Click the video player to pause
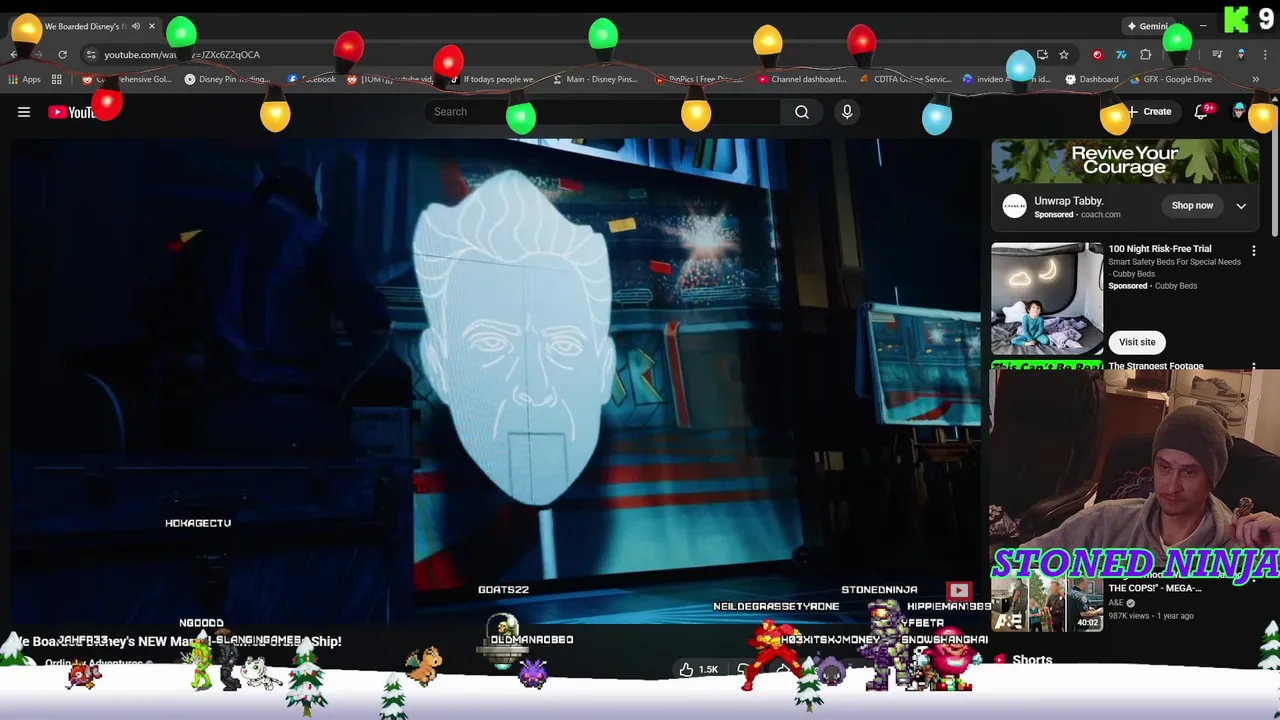1280x720 pixels. (x=495, y=380)
